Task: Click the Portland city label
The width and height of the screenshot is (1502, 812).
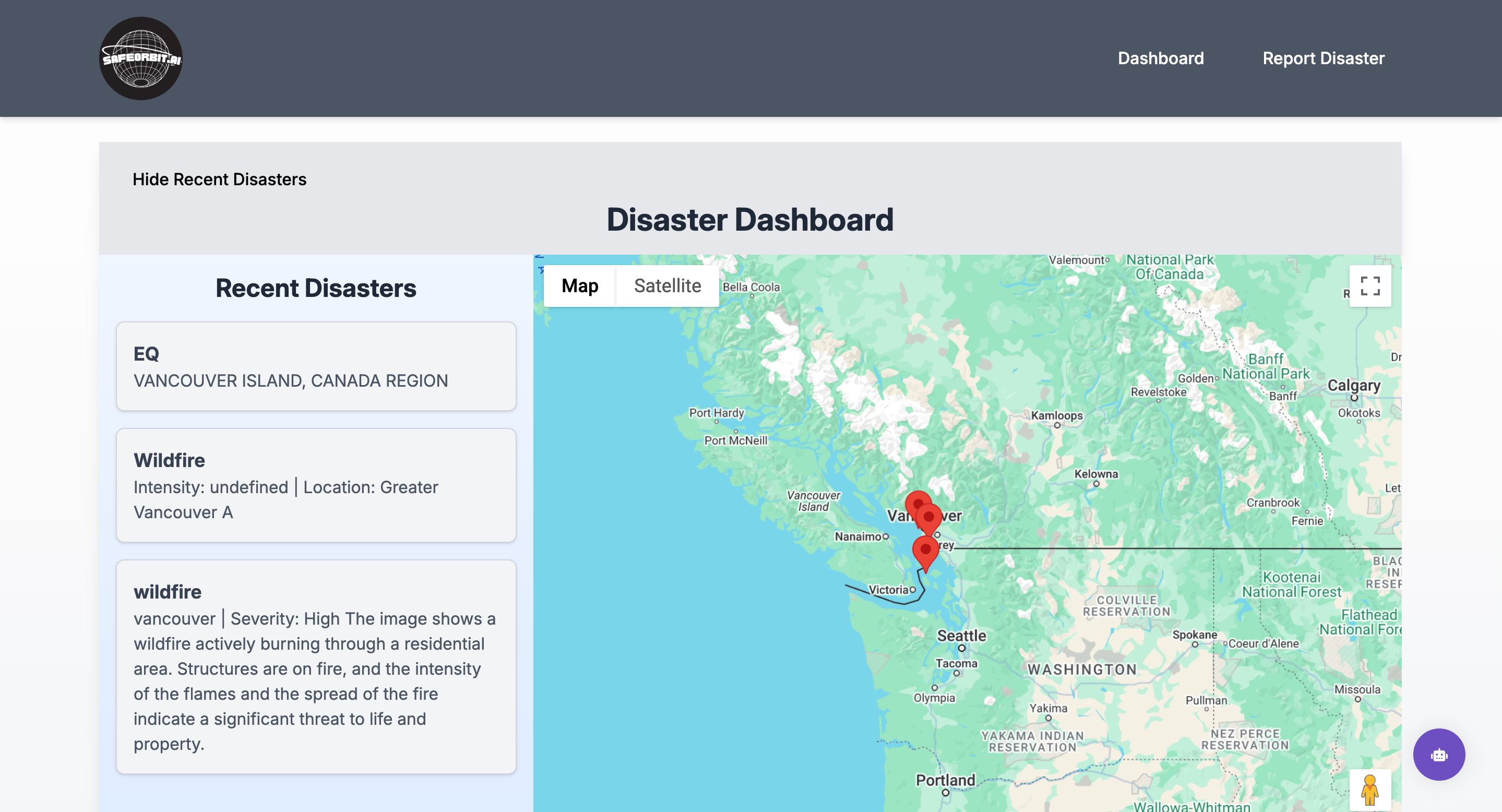Action: [945, 780]
